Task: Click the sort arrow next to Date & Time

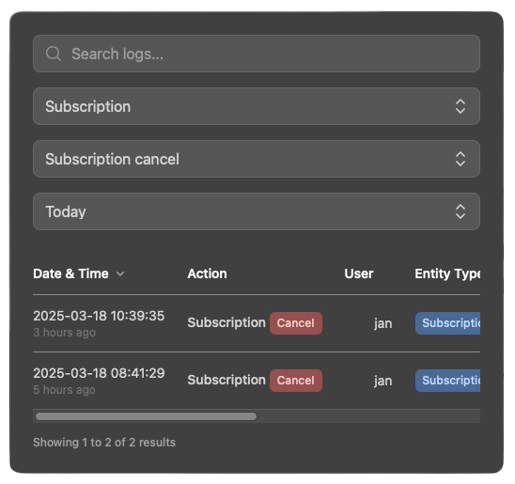Action: point(120,274)
